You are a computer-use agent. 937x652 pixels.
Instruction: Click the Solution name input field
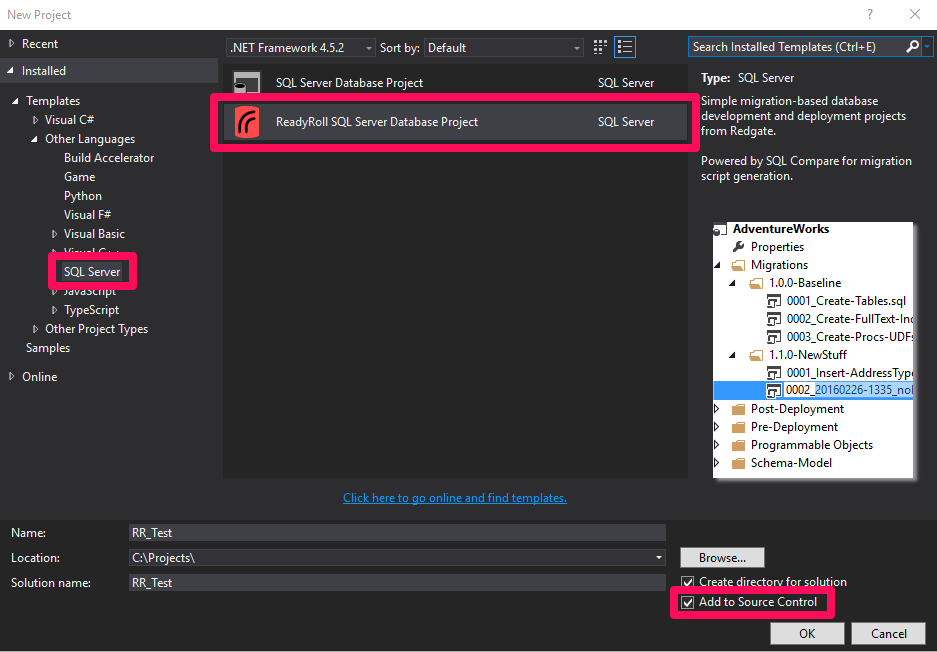coord(397,583)
